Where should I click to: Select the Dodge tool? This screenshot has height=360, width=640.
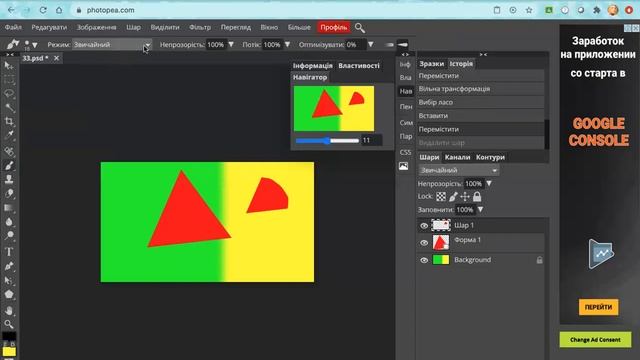click(x=9, y=236)
